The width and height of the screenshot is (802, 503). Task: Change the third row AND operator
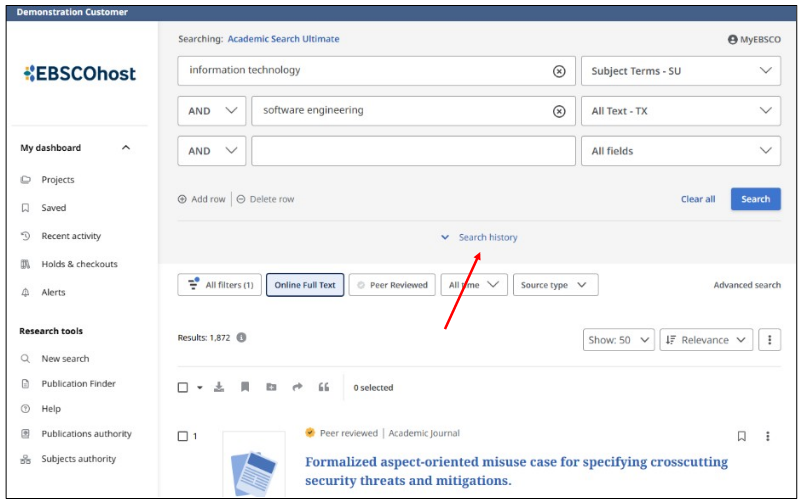[x=212, y=151]
